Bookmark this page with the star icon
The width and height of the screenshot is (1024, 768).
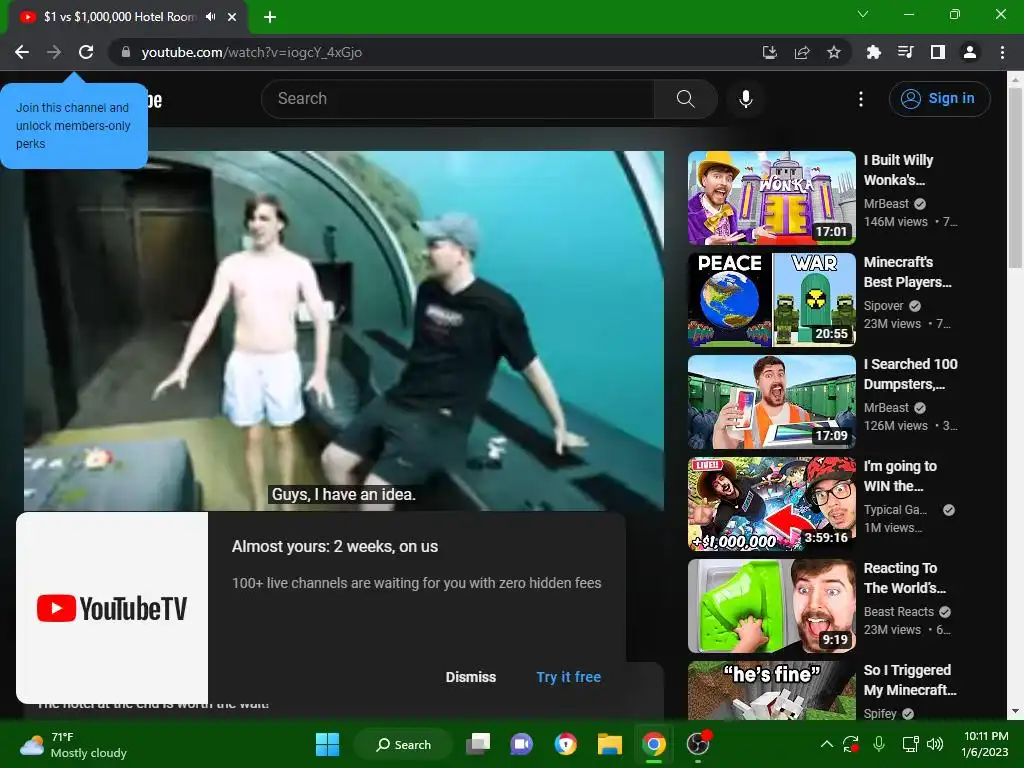[x=834, y=52]
